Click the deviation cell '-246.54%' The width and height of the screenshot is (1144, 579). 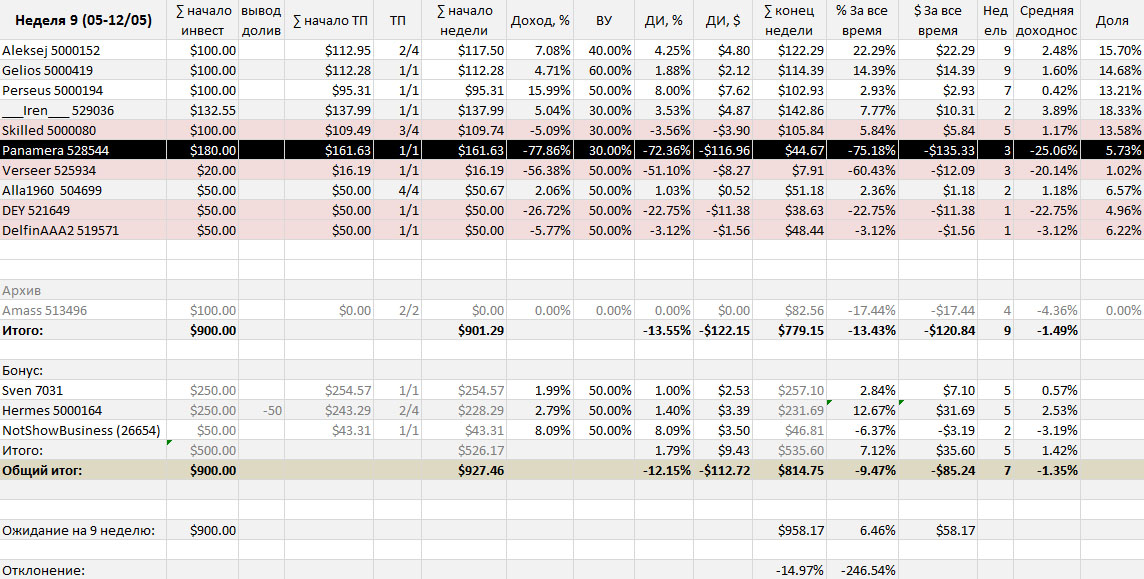[x=862, y=570]
